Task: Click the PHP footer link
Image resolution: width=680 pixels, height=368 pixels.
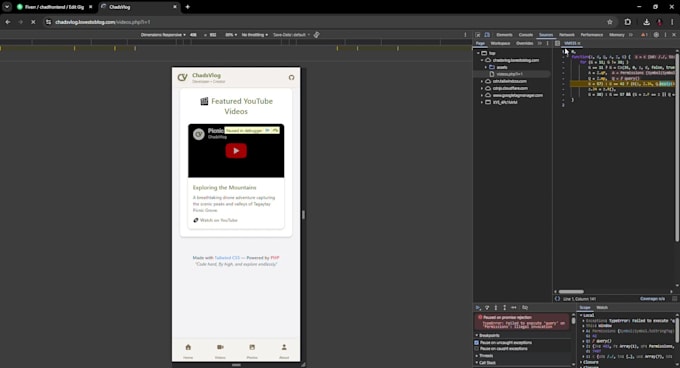Action: point(275,257)
